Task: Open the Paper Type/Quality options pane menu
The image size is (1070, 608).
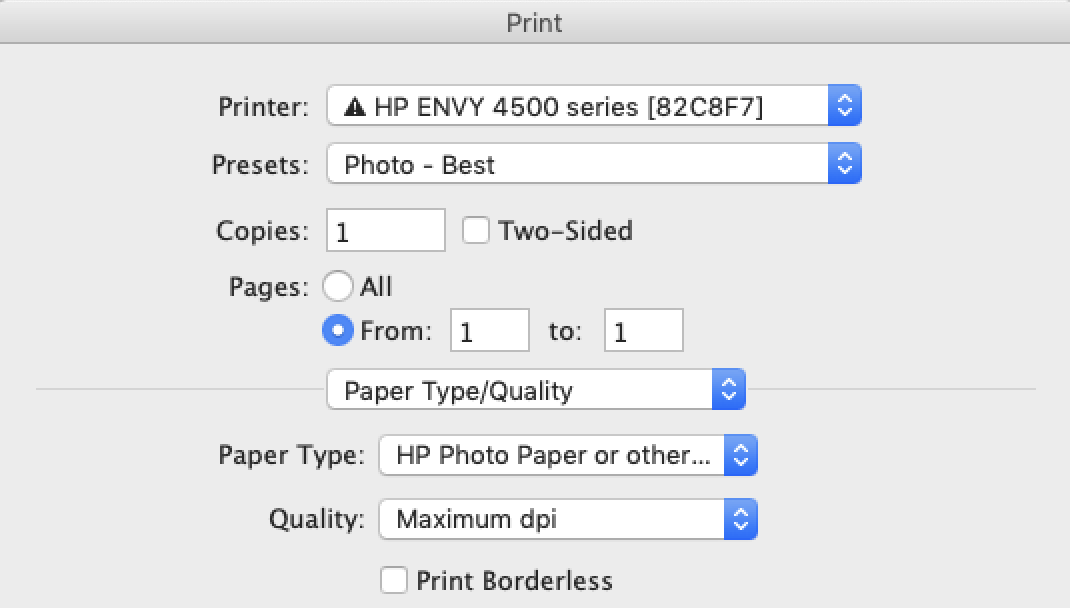Action: [520, 390]
